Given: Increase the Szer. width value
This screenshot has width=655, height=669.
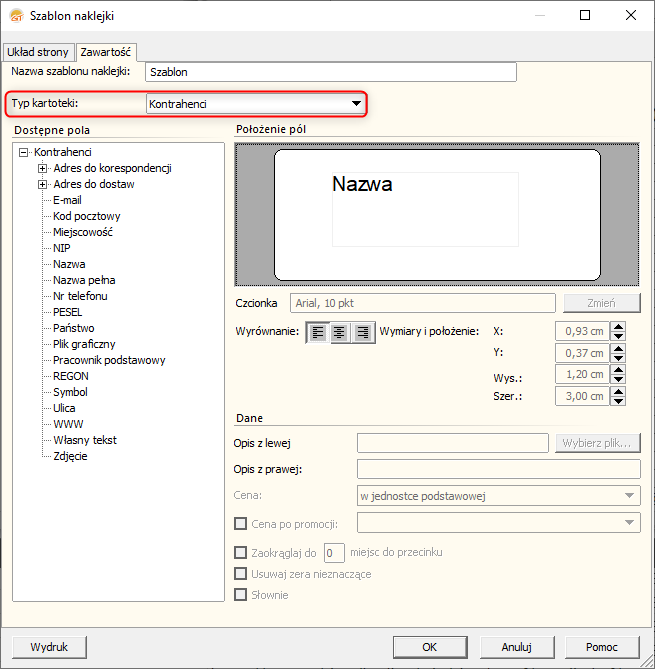Looking at the screenshot, I should [618, 391].
